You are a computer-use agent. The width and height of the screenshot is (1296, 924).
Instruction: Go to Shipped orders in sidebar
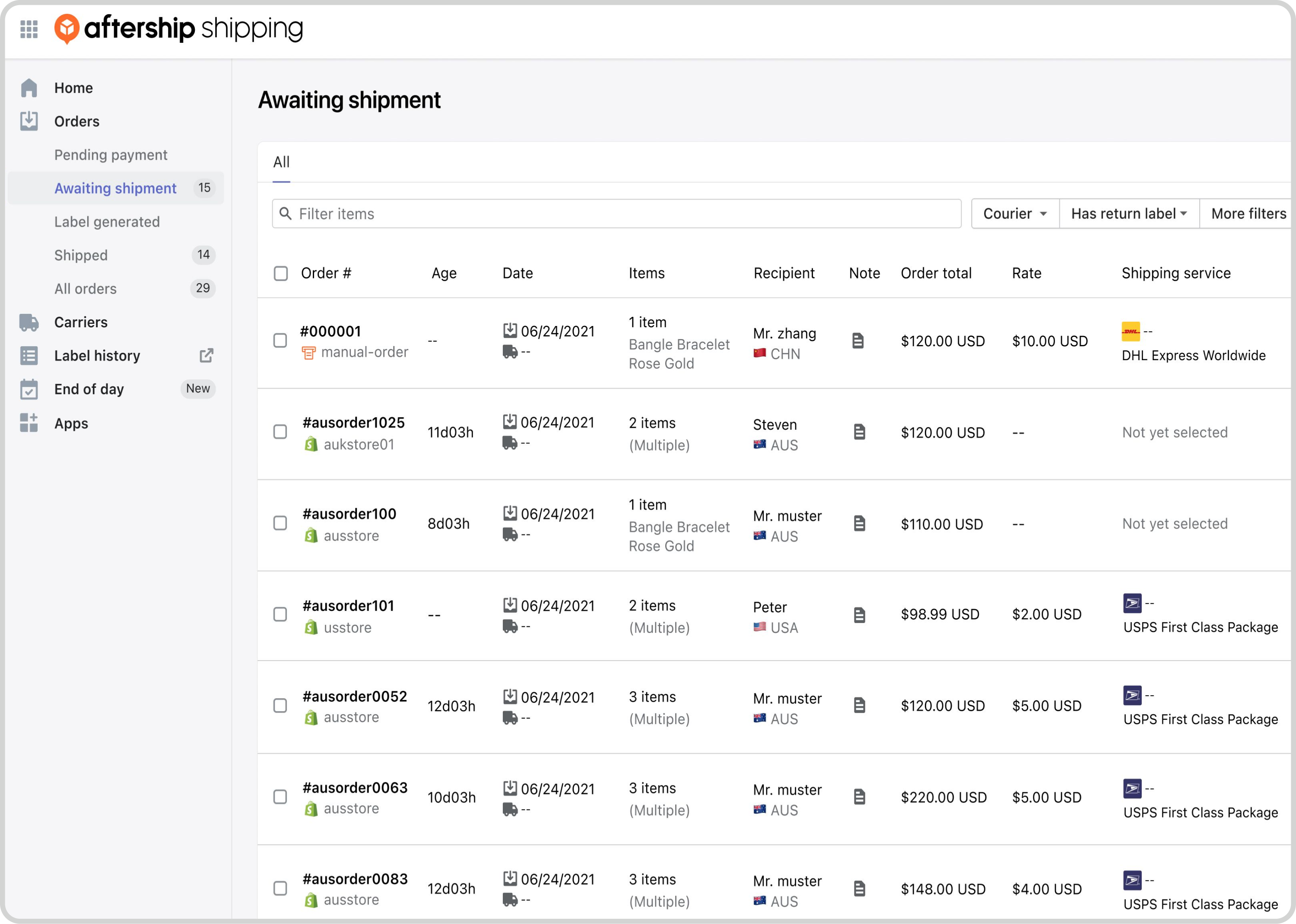pyautogui.click(x=81, y=255)
